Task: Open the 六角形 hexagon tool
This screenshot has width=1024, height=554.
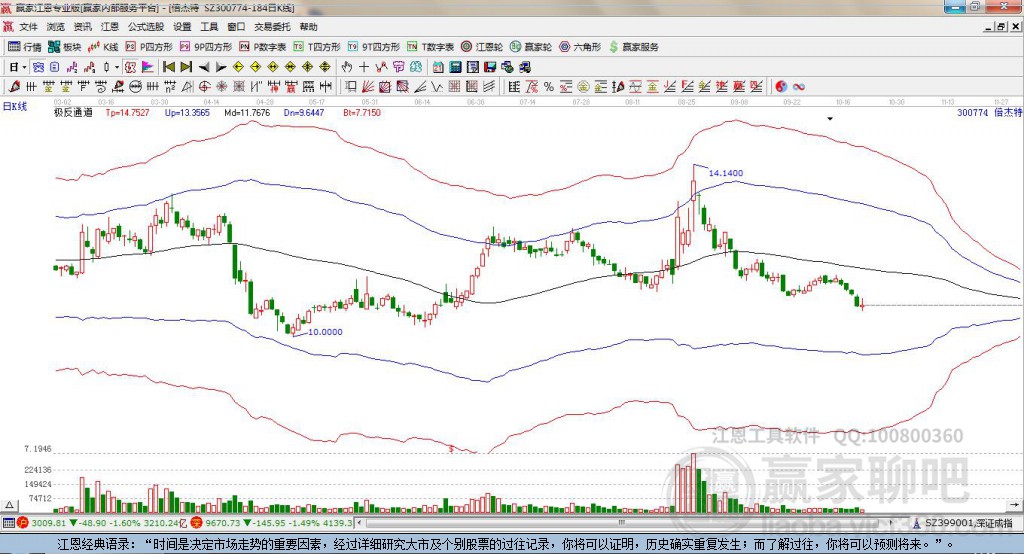Action: pos(580,47)
